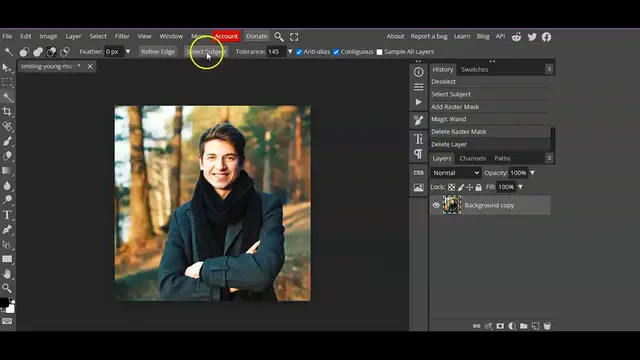Screen dimensions: 640x360
Task: Open the Actions play side panel icon
Action: [x=418, y=102]
